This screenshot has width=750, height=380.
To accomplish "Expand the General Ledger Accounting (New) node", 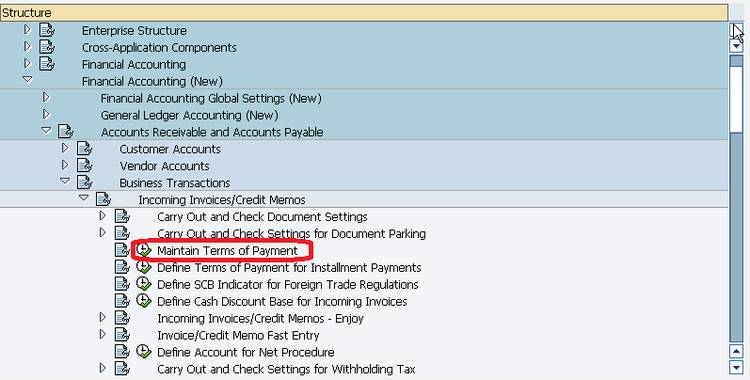I will pos(46,114).
